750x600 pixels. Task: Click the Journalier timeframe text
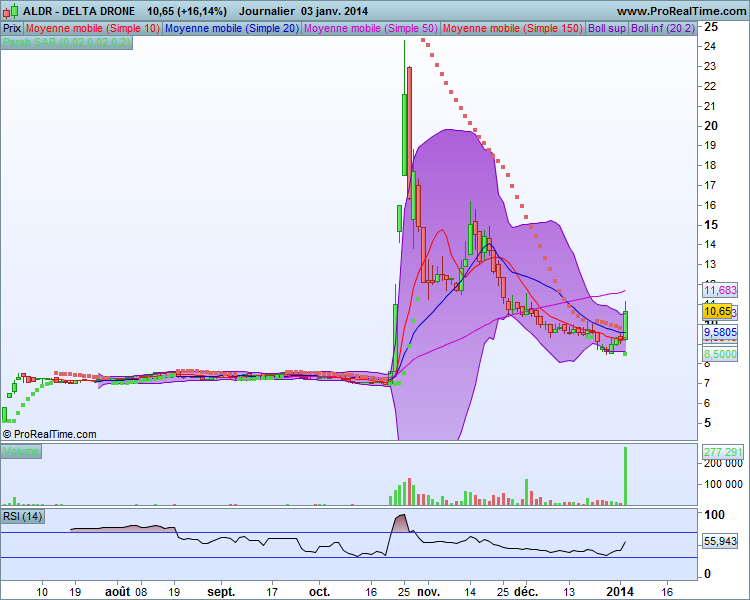click(266, 11)
